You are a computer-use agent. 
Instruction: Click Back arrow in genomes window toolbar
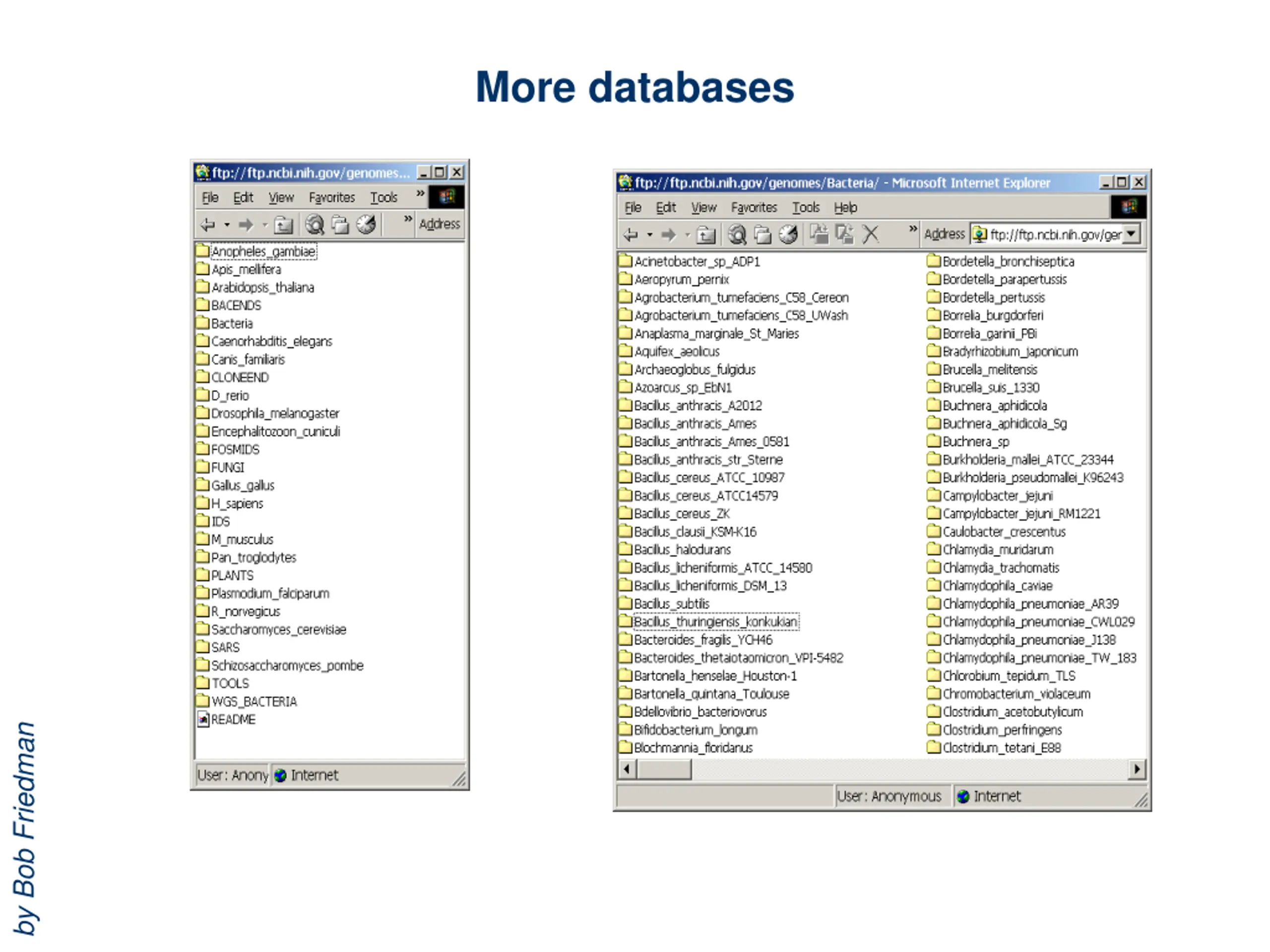coord(208,225)
